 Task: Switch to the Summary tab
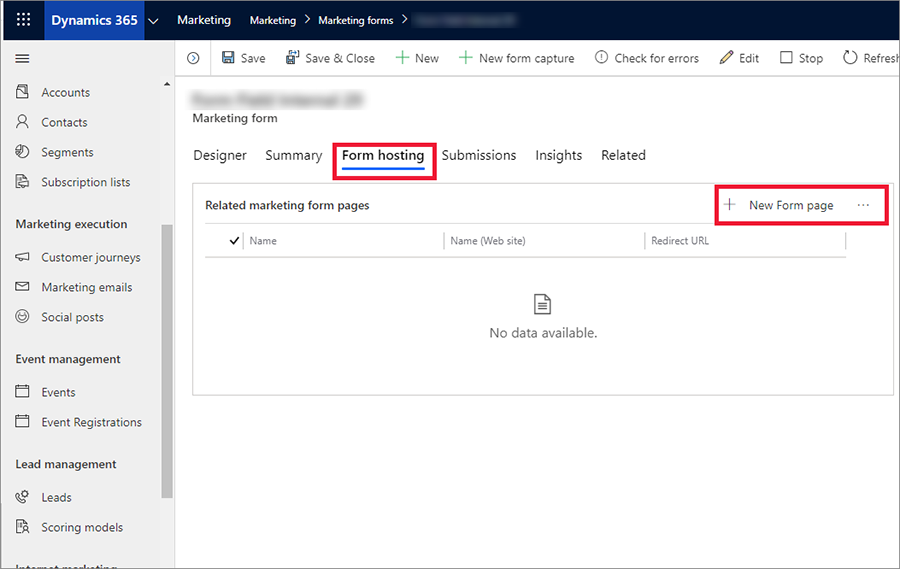293,155
